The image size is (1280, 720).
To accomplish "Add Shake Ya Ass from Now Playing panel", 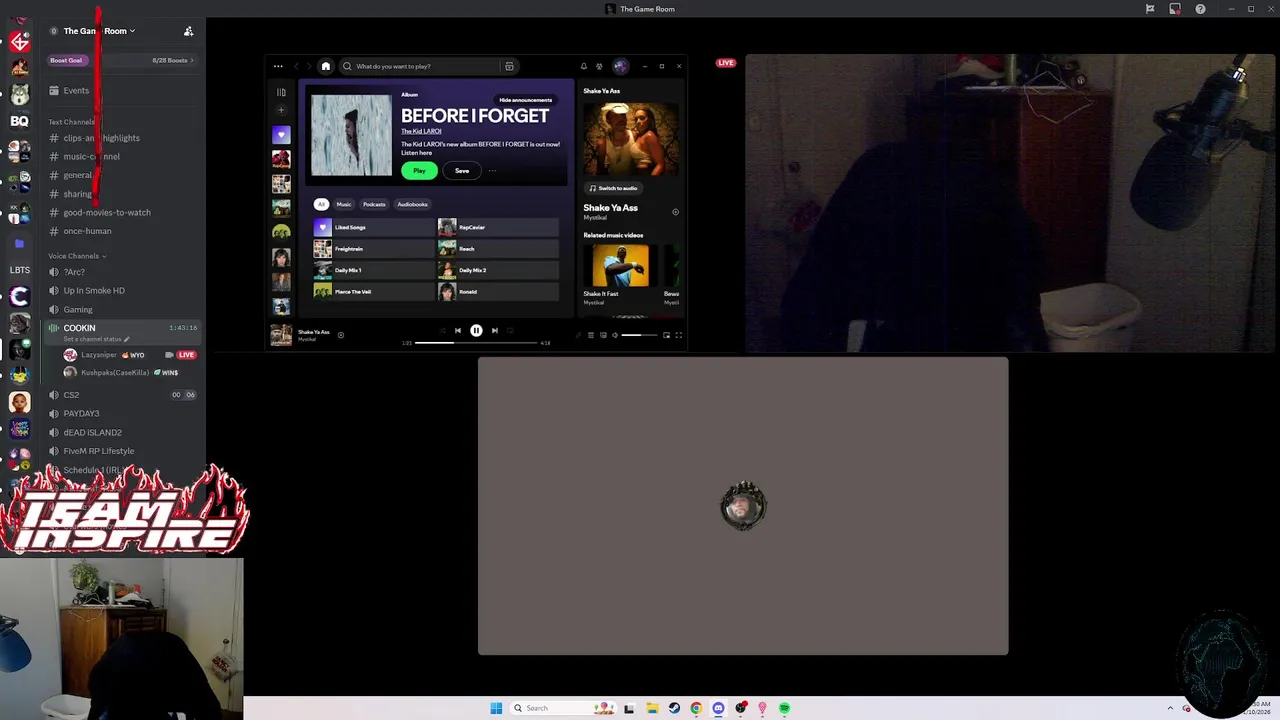I will click(675, 212).
